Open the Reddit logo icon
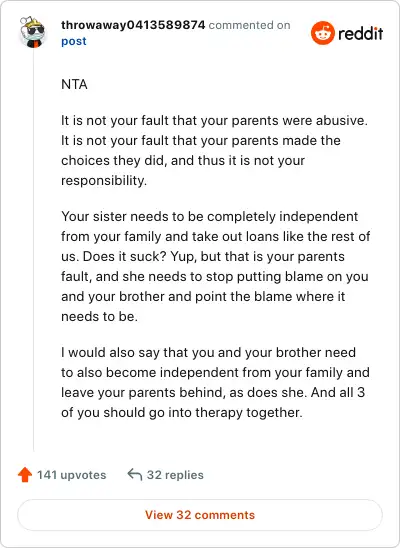This screenshot has height=548, width=400. pyautogui.click(x=323, y=33)
